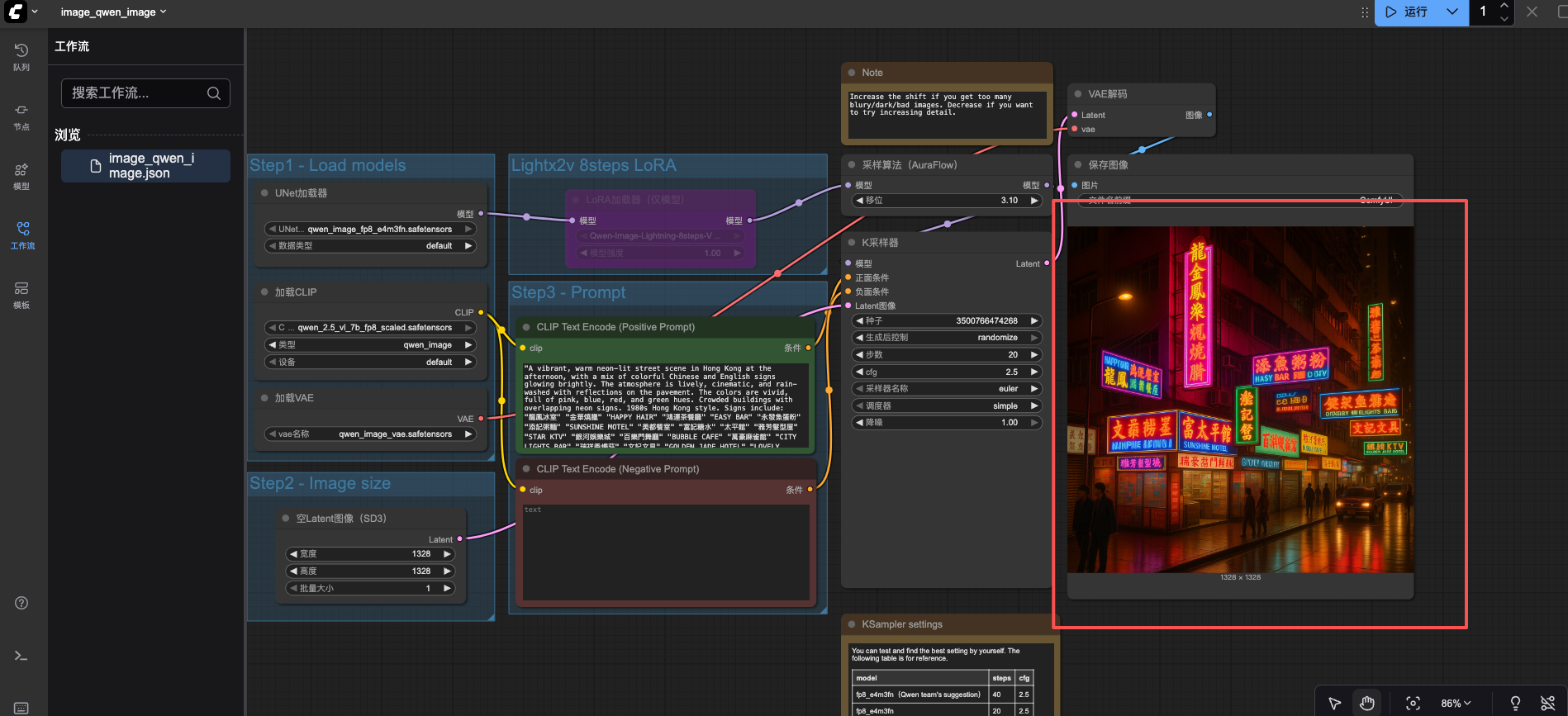Toggle the bottom terminal console icon
The image size is (1568, 716).
(x=21, y=656)
